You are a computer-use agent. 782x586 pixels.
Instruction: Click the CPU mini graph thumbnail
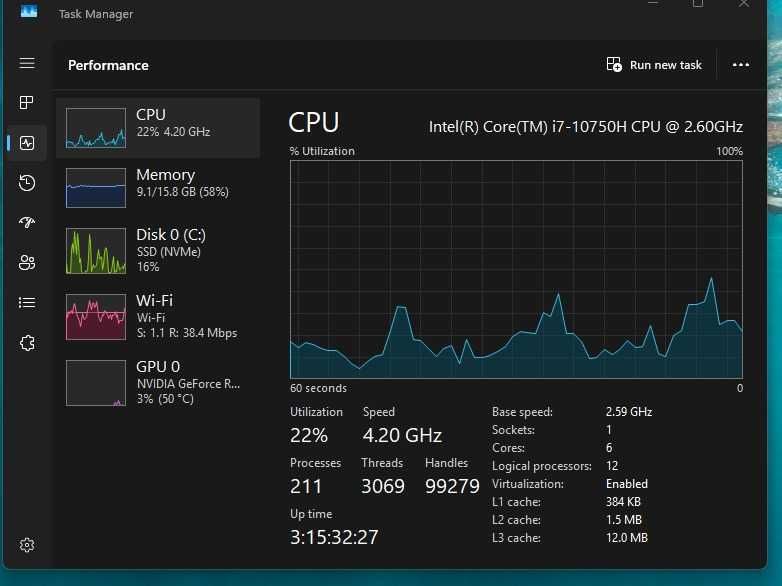pyautogui.click(x=96, y=128)
